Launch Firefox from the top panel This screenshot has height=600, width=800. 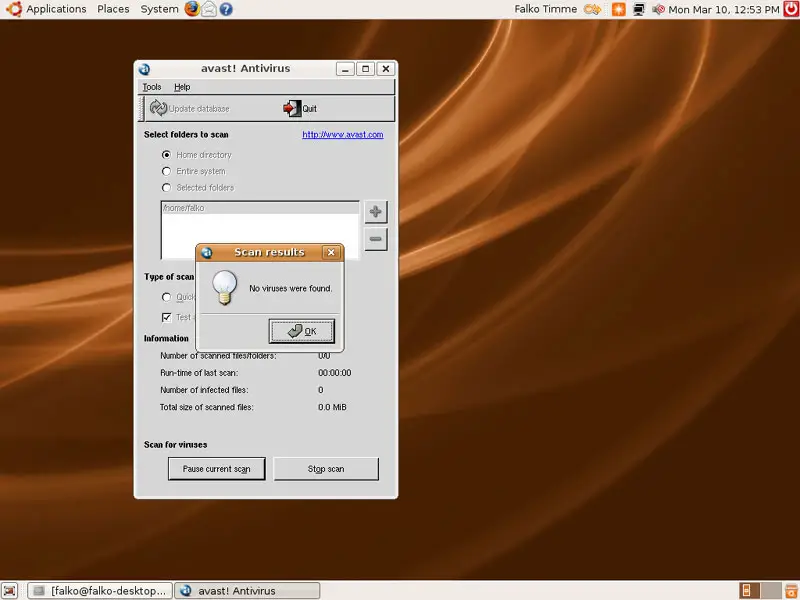[192, 9]
